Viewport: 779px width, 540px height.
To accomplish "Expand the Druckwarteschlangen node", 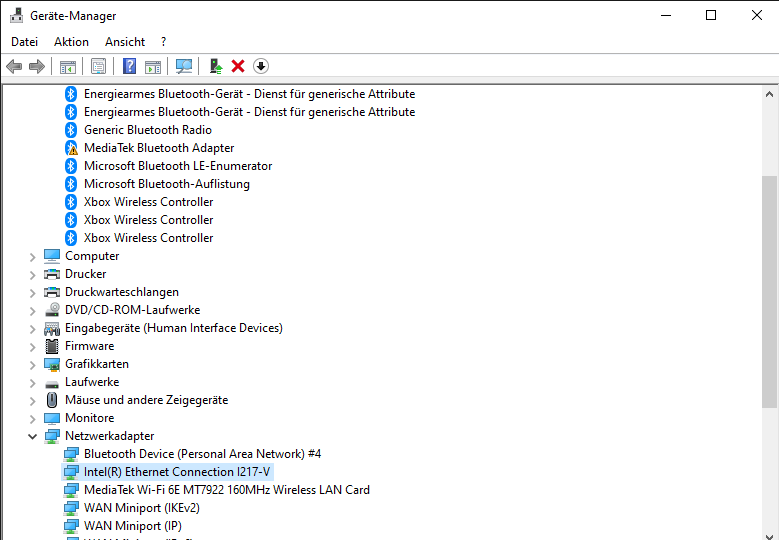I will tap(32, 293).
